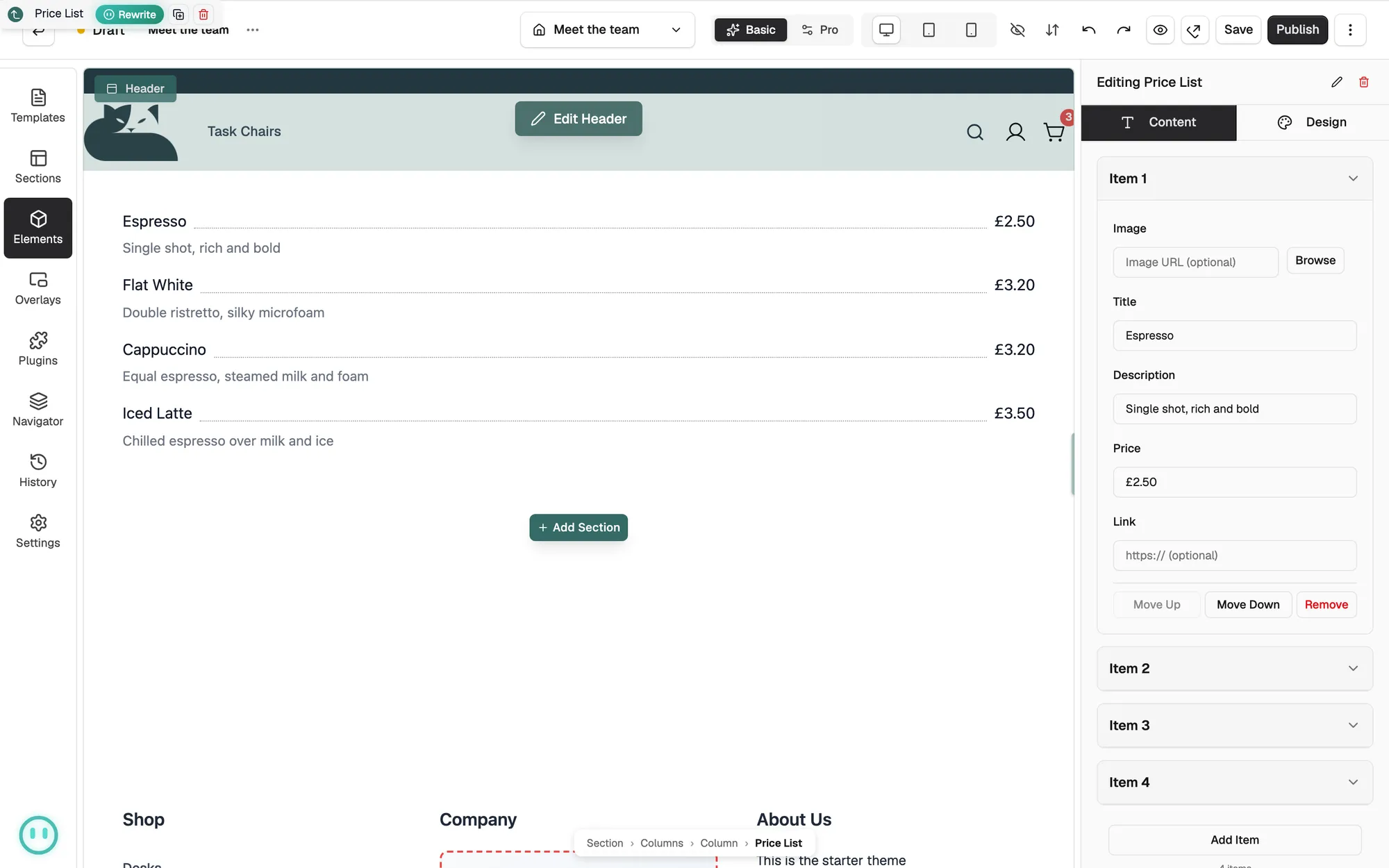Open the Navigator panel

click(x=38, y=410)
